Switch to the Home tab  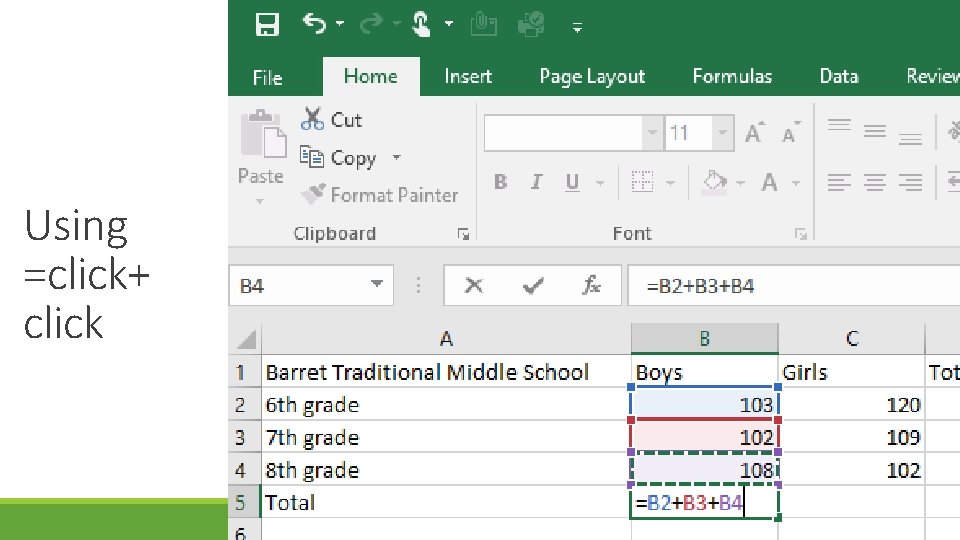370,77
